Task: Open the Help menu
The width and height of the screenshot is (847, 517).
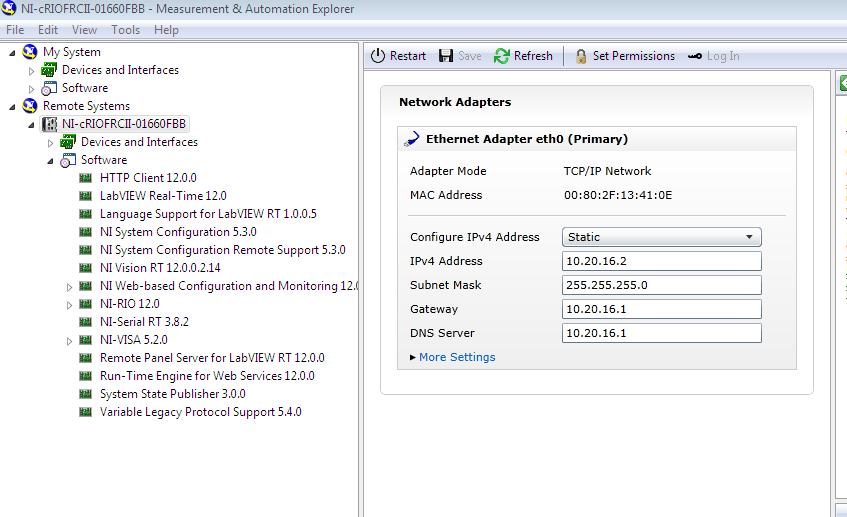Action: [166, 30]
